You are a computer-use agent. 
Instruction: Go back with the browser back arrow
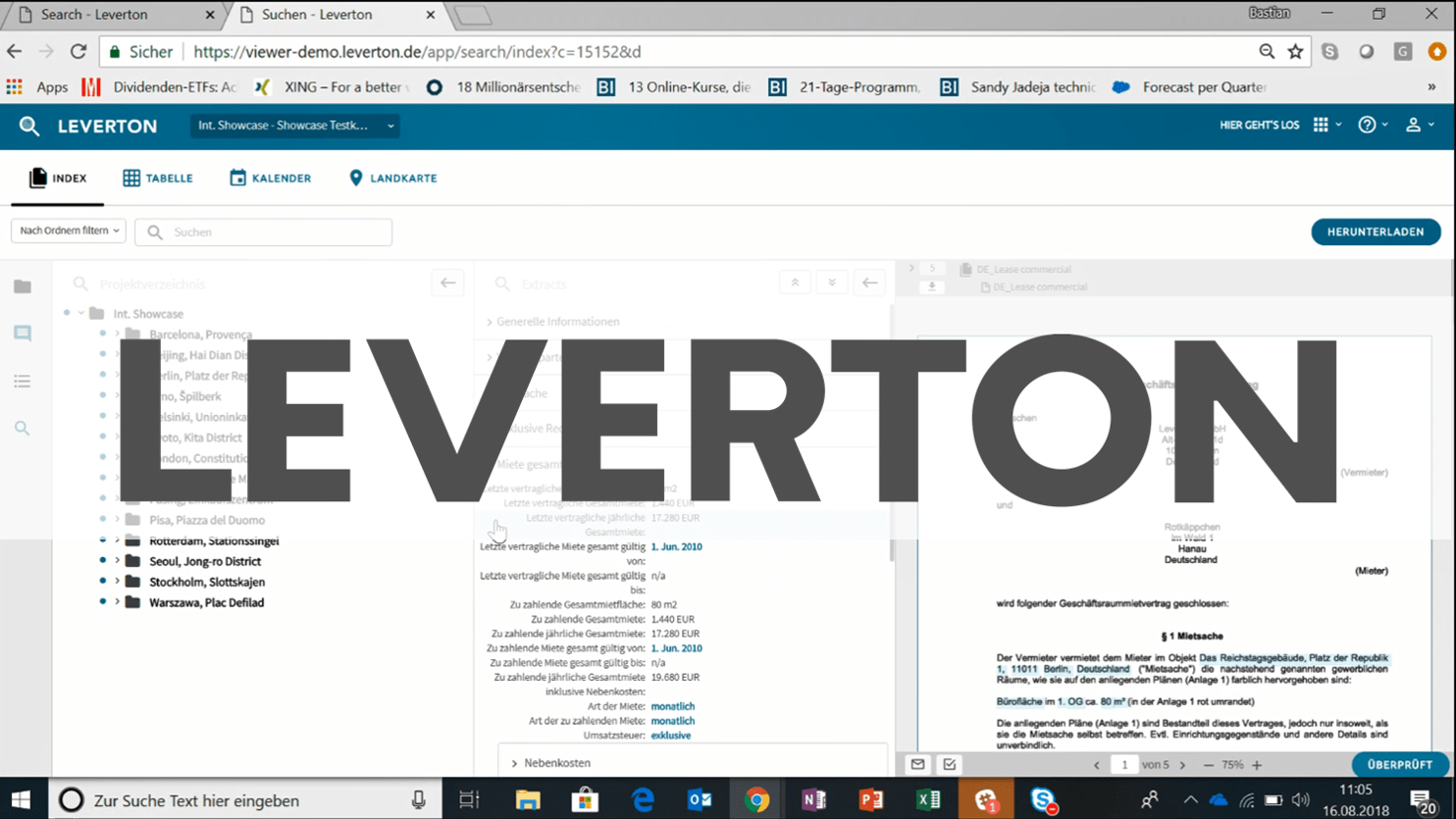15,52
